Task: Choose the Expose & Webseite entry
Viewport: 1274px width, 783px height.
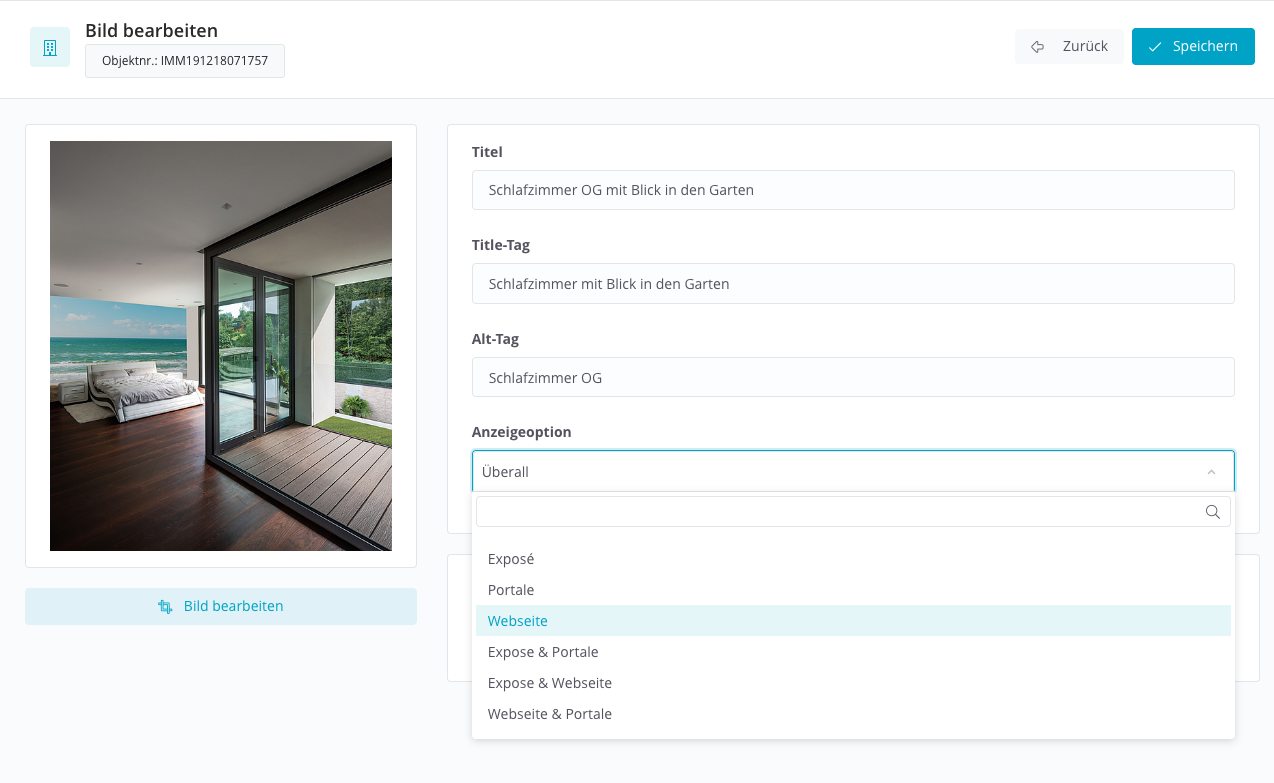Action: point(550,683)
